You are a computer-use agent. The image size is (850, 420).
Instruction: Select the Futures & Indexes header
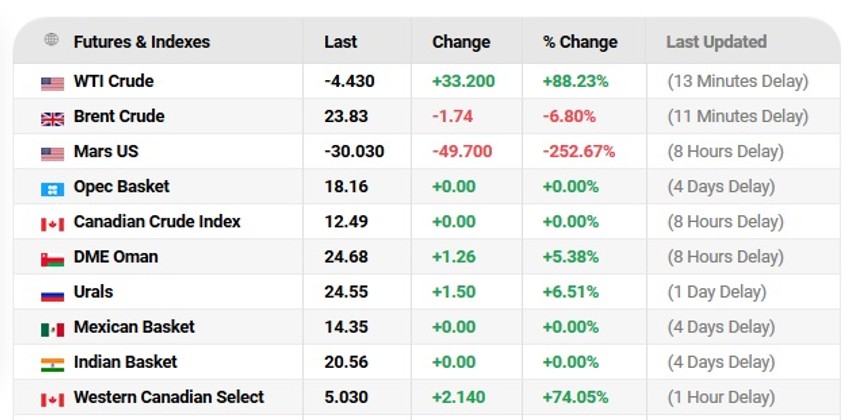(x=141, y=42)
